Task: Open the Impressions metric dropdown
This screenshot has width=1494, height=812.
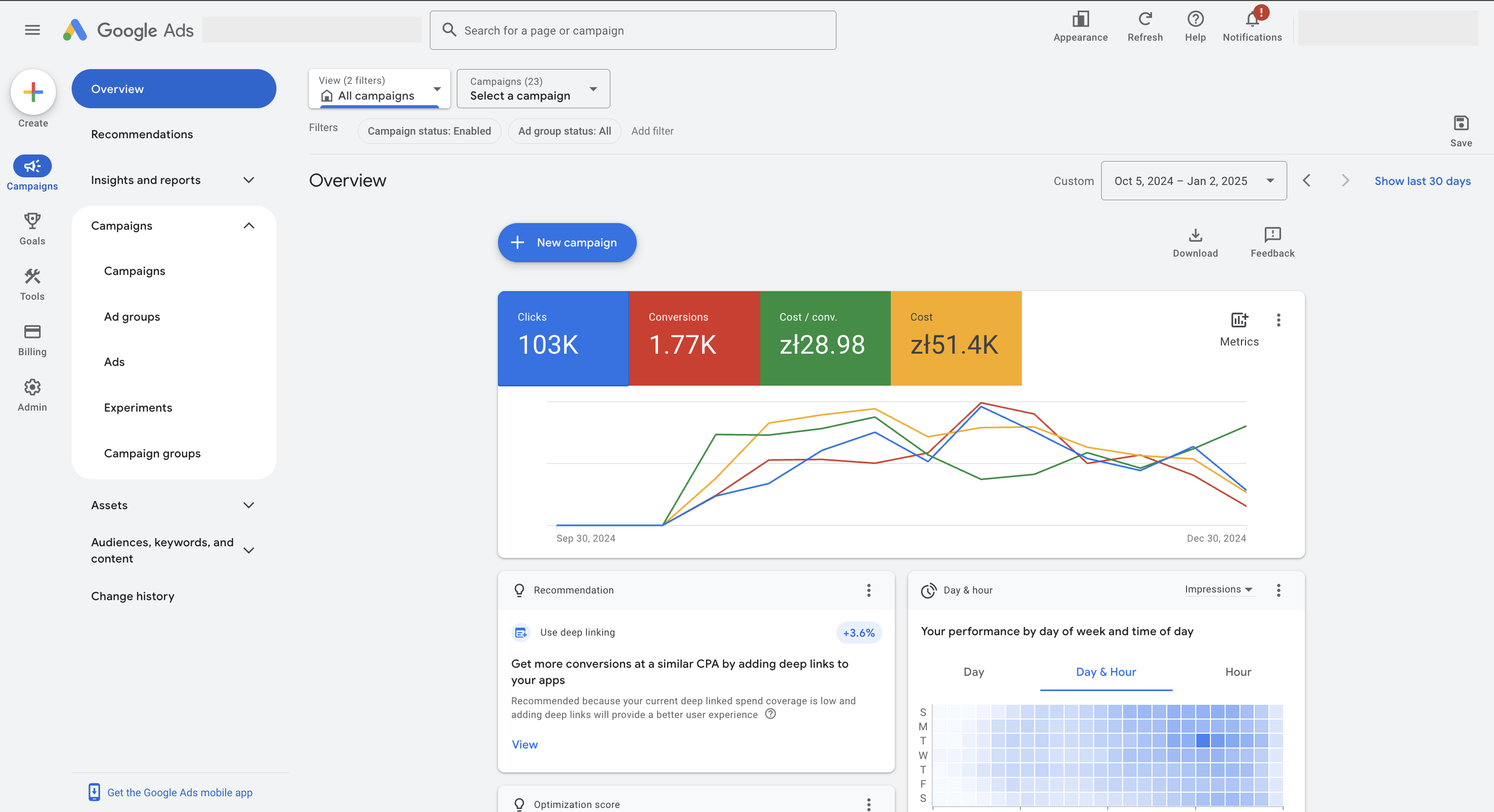Action: click(x=1219, y=589)
